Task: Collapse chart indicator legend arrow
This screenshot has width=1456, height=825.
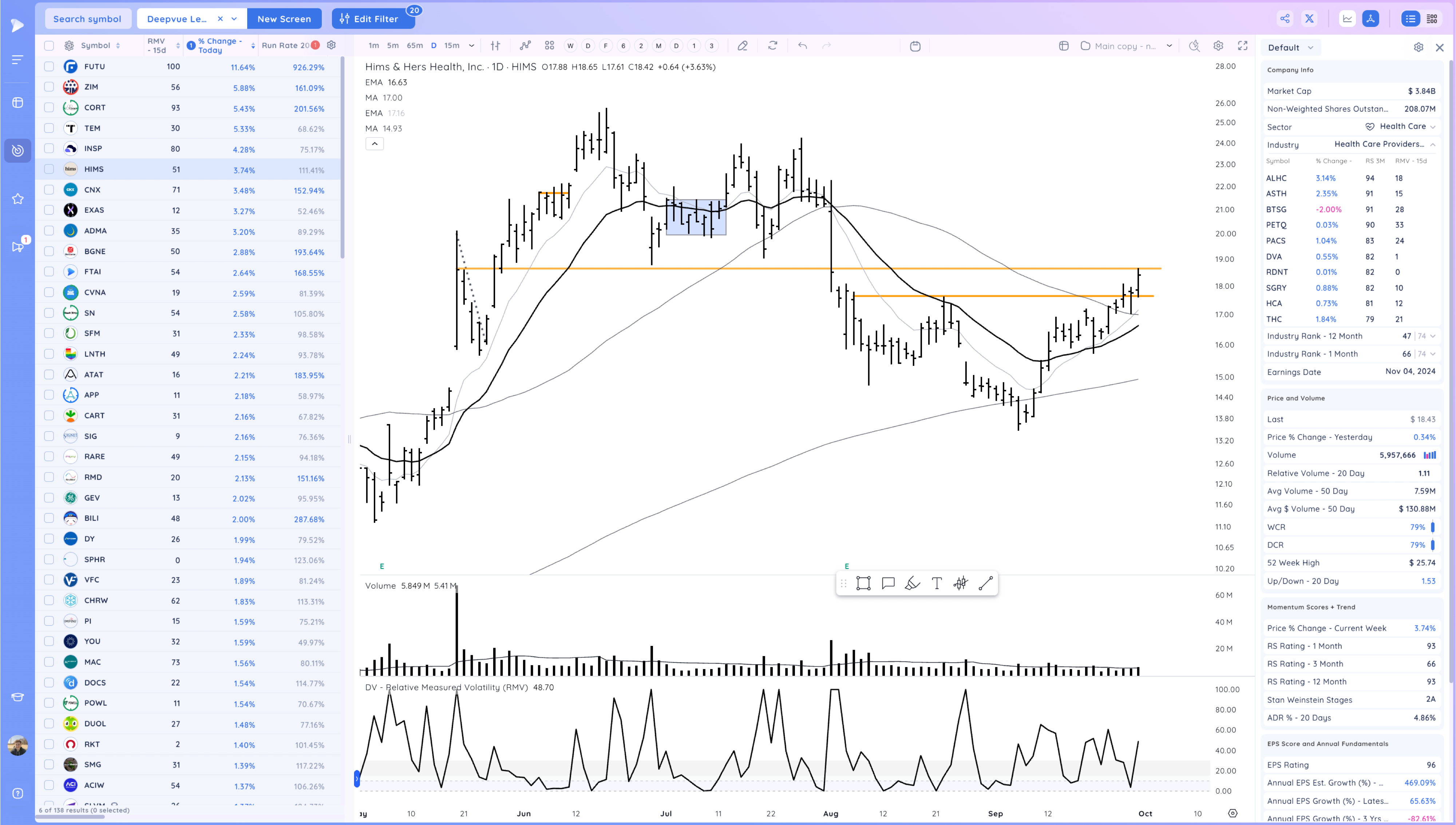Action: 374,144
